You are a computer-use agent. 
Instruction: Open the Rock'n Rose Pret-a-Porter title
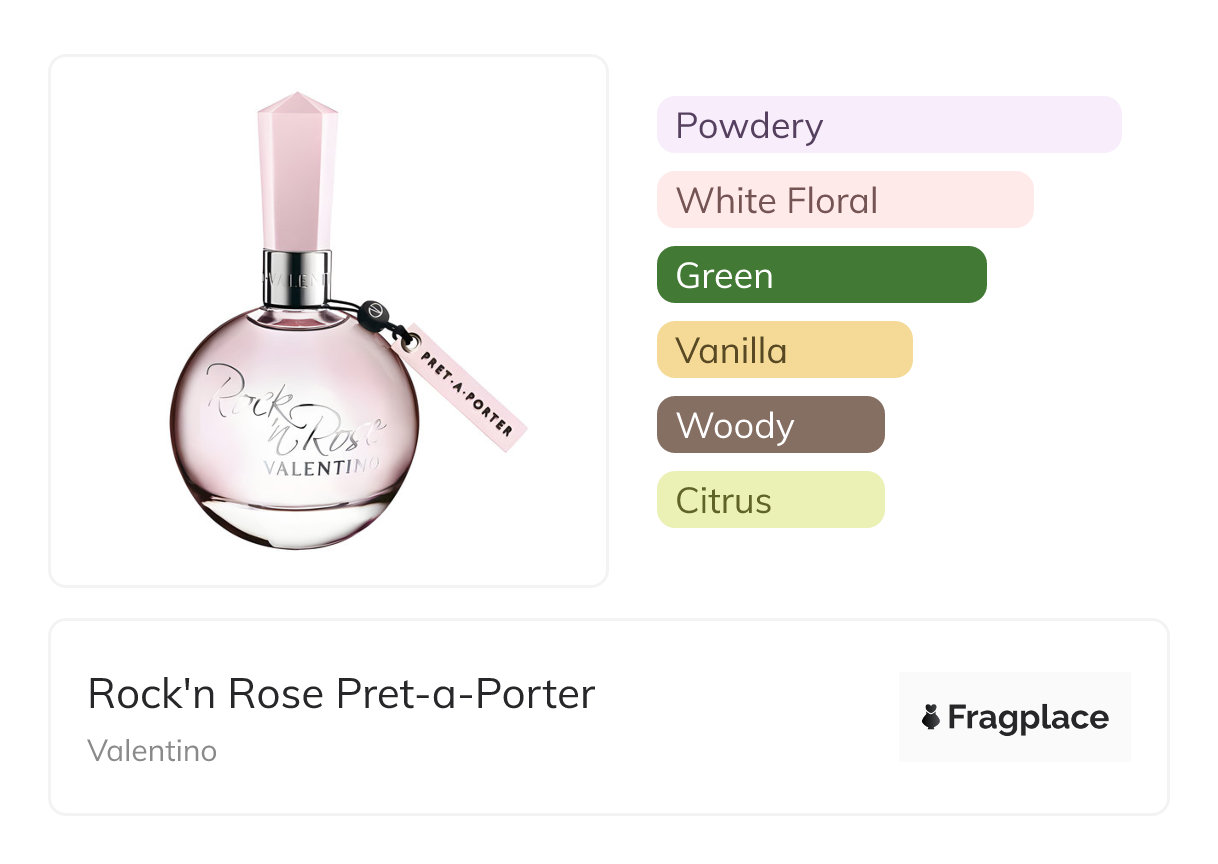point(341,694)
